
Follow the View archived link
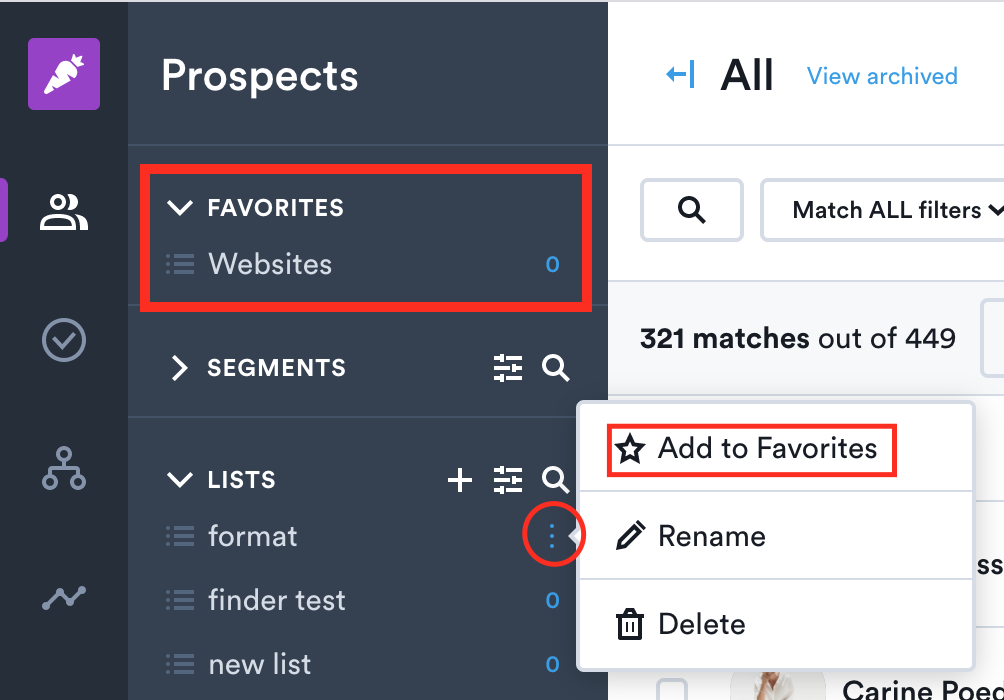882,76
